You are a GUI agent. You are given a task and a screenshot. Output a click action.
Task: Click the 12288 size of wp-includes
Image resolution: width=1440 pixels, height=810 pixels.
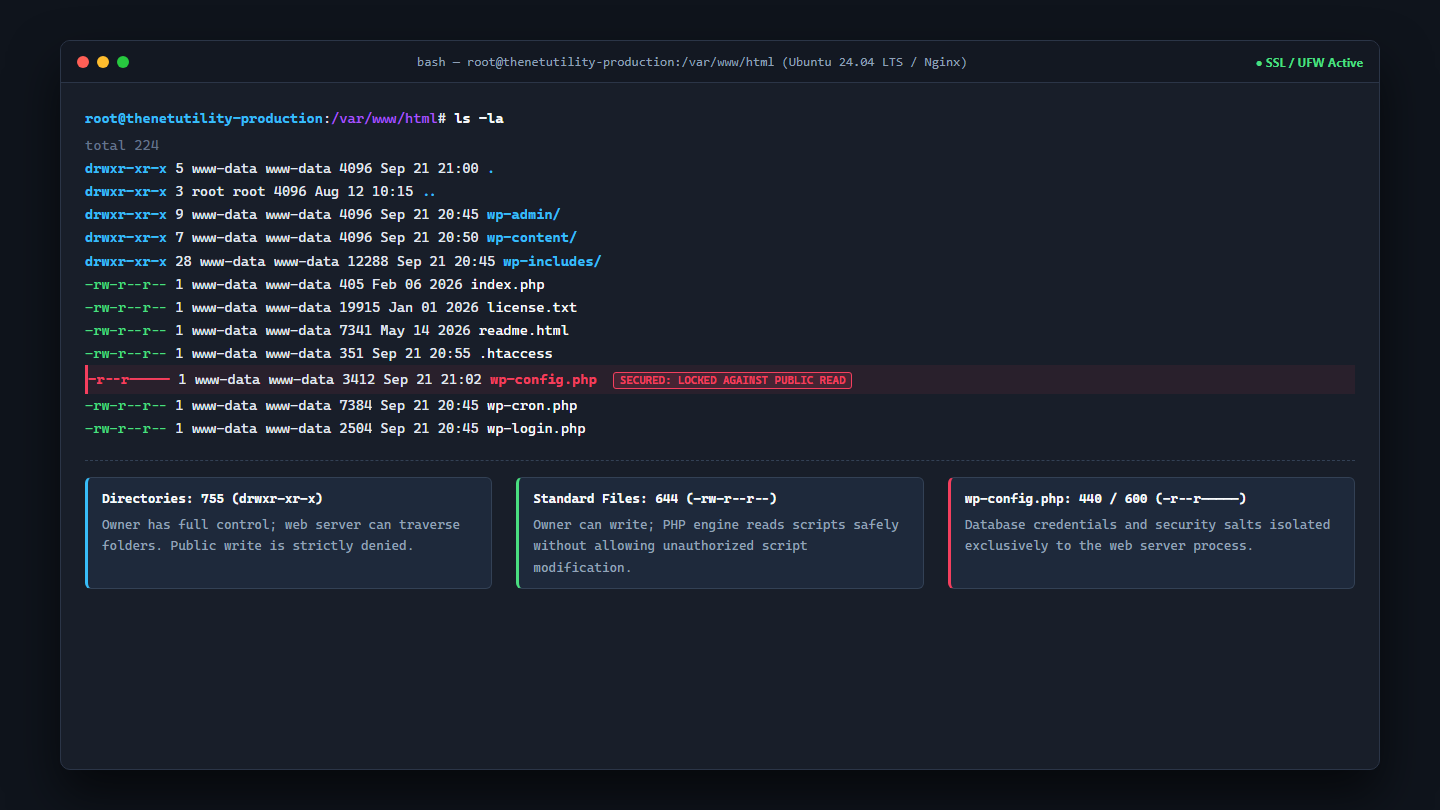(368, 261)
